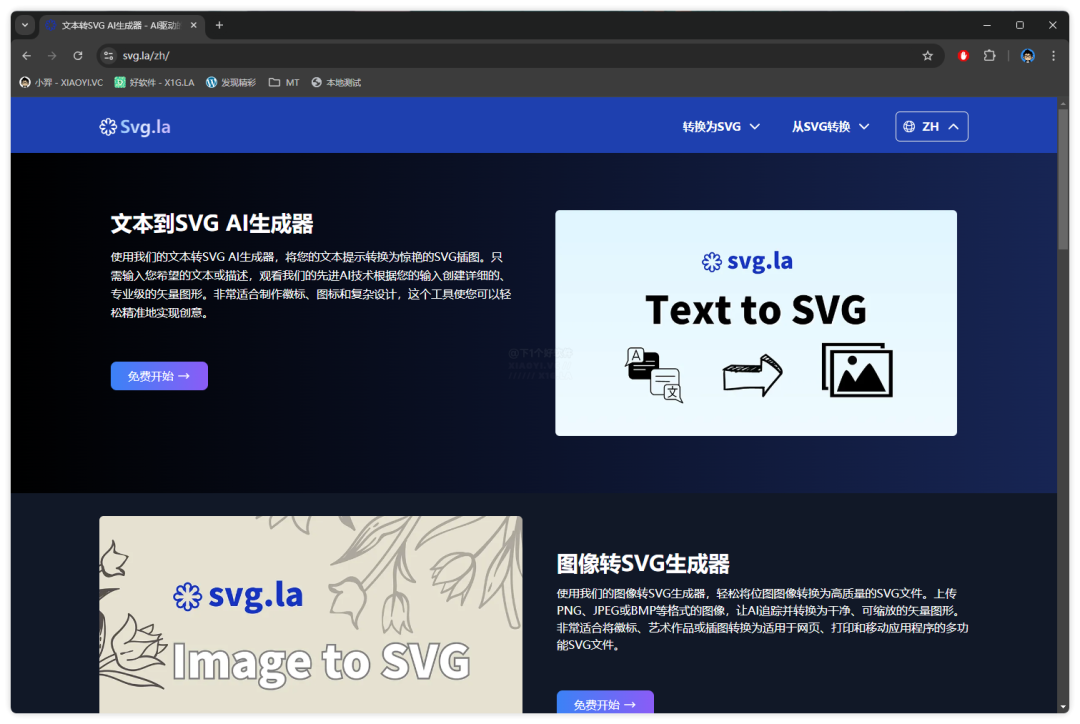Viewport: 1080px width, 724px height.
Task: Expand the 从SVG转换 menu
Action: click(831, 127)
